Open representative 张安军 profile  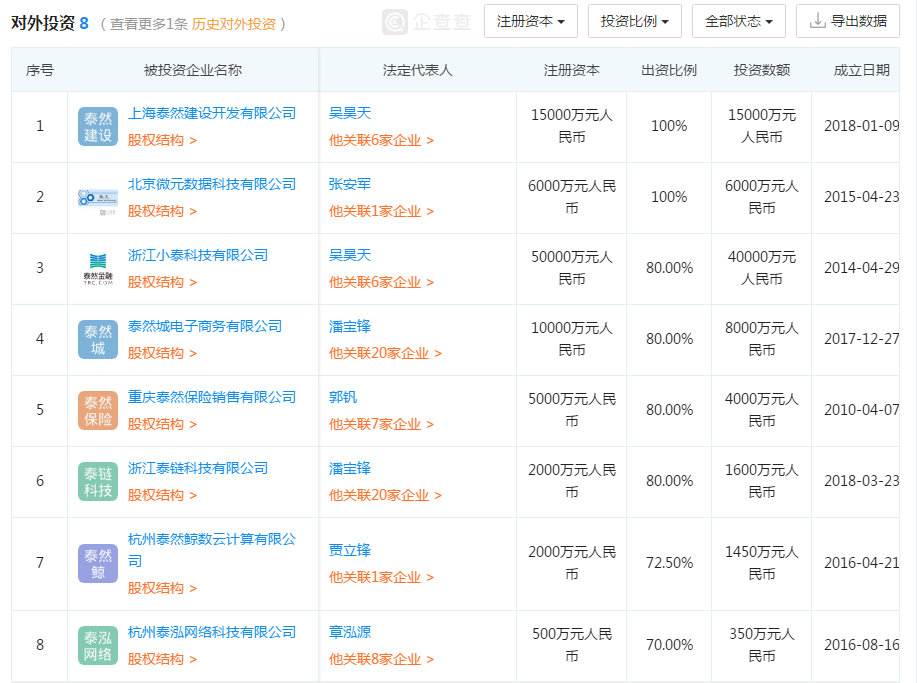coord(350,184)
